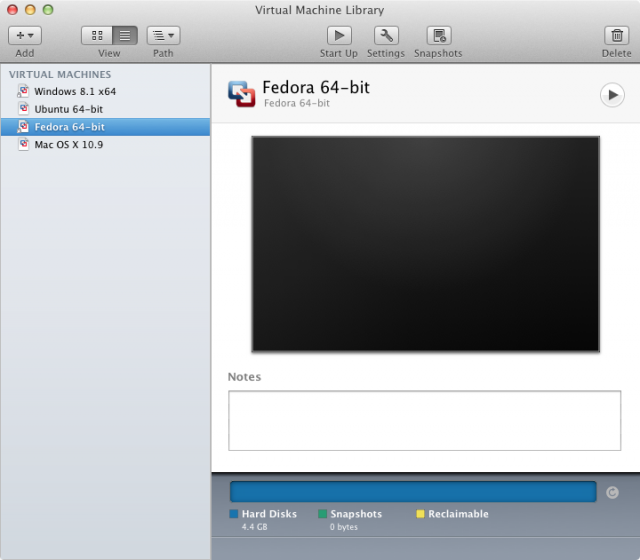Select Ubuntu 64-bit virtual machine
The height and width of the screenshot is (560, 640).
click(x=105, y=109)
